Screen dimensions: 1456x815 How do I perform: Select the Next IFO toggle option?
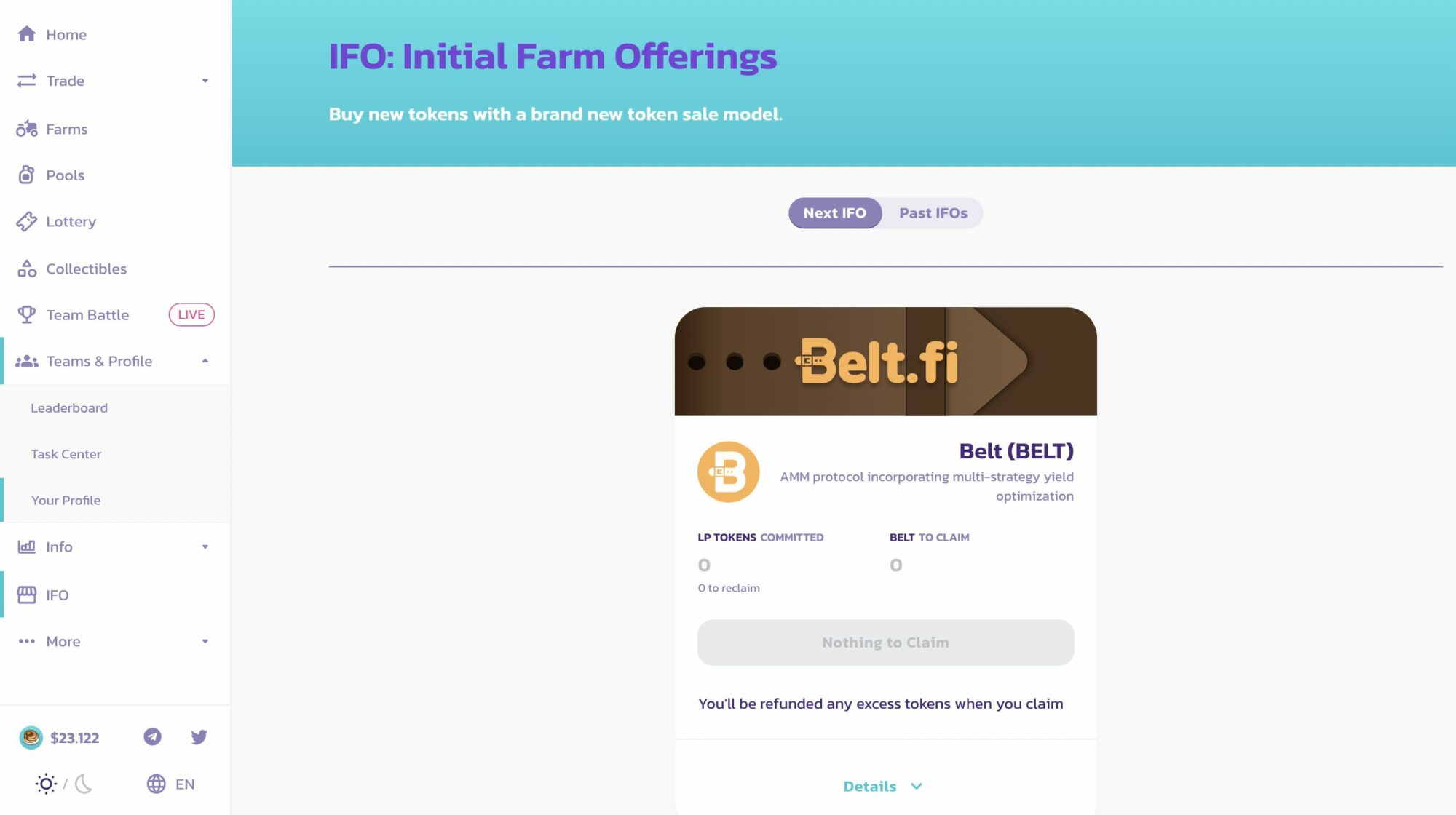(x=834, y=213)
